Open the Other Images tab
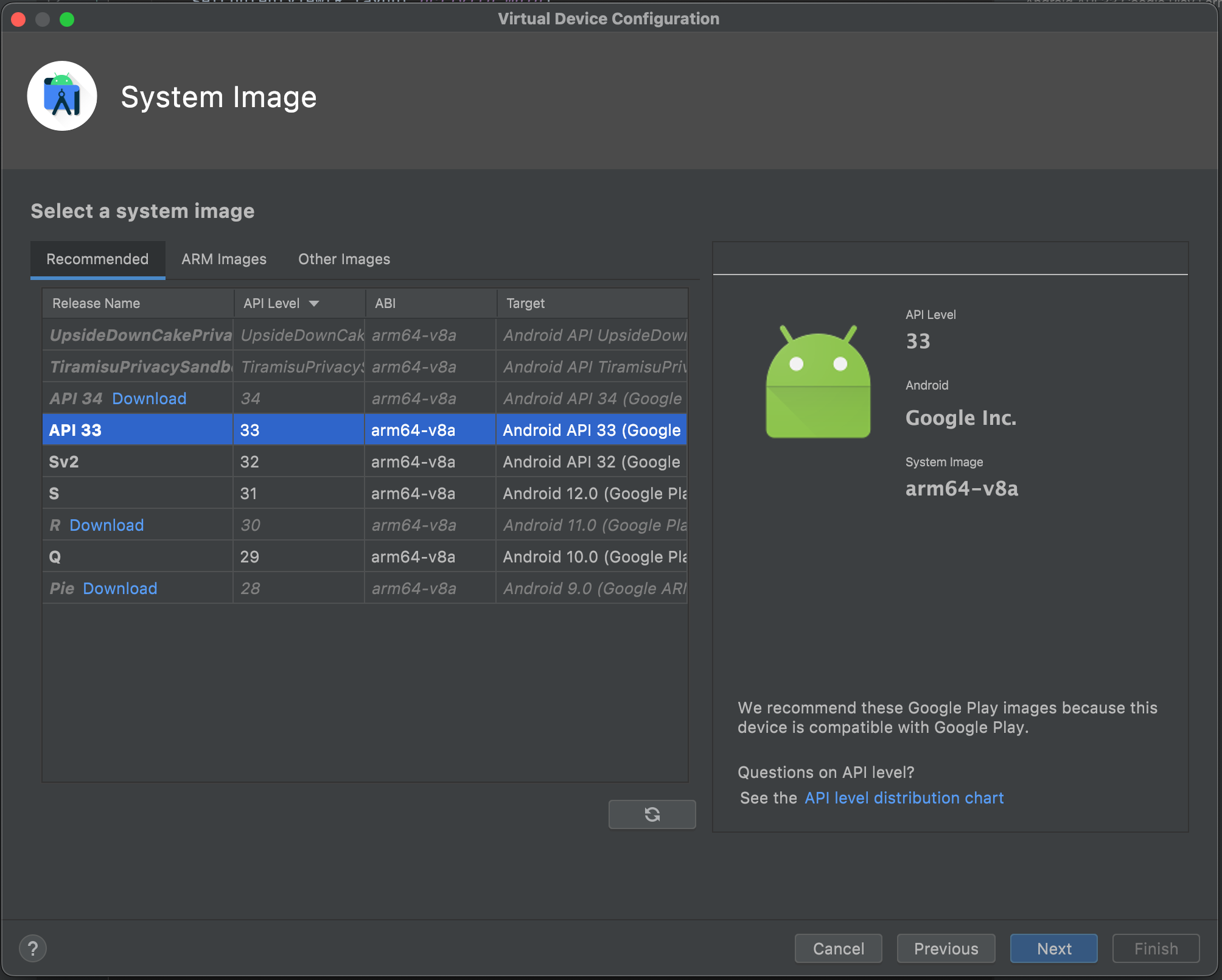The height and width of the screenshot is (980, 1222). click(344, 259)
